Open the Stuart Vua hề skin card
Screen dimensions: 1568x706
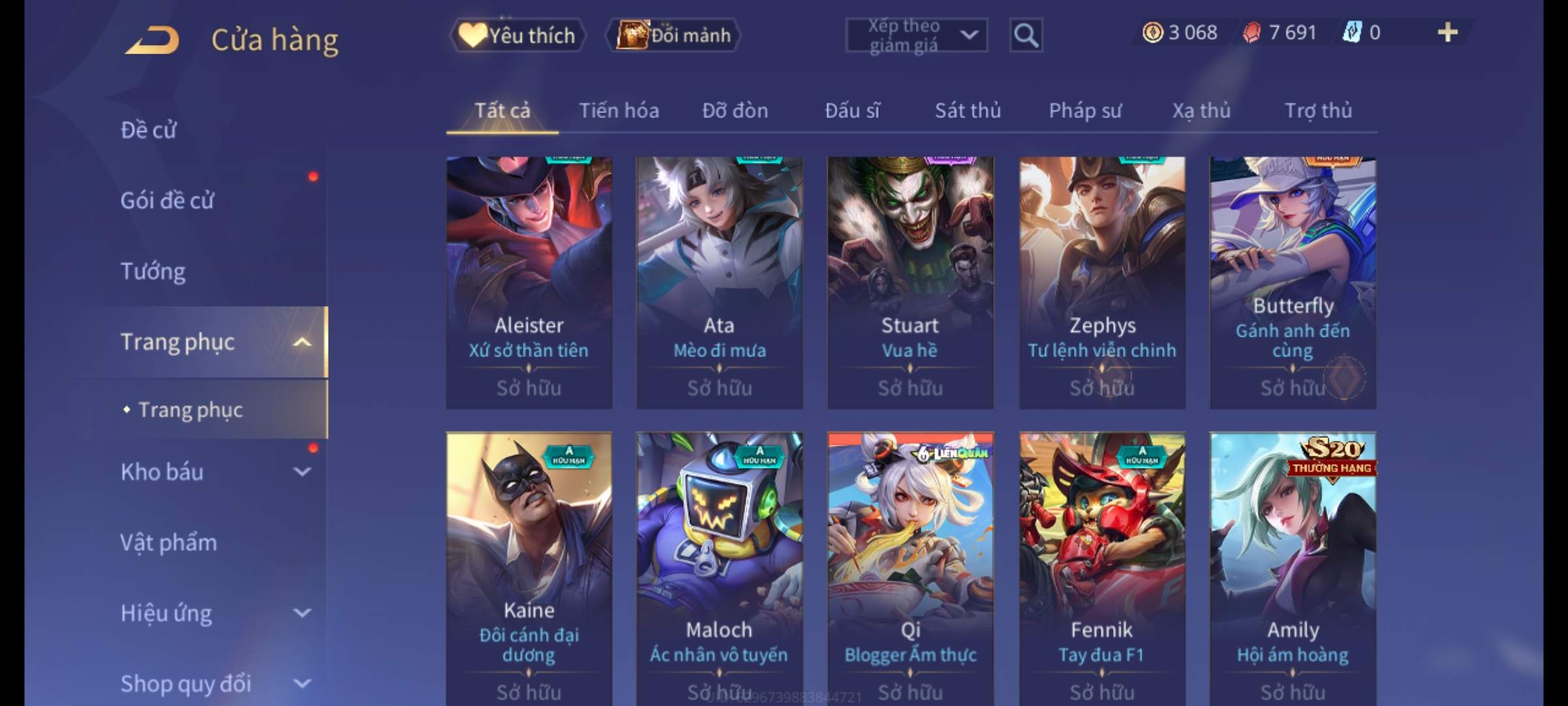click(x=910, y=282)
